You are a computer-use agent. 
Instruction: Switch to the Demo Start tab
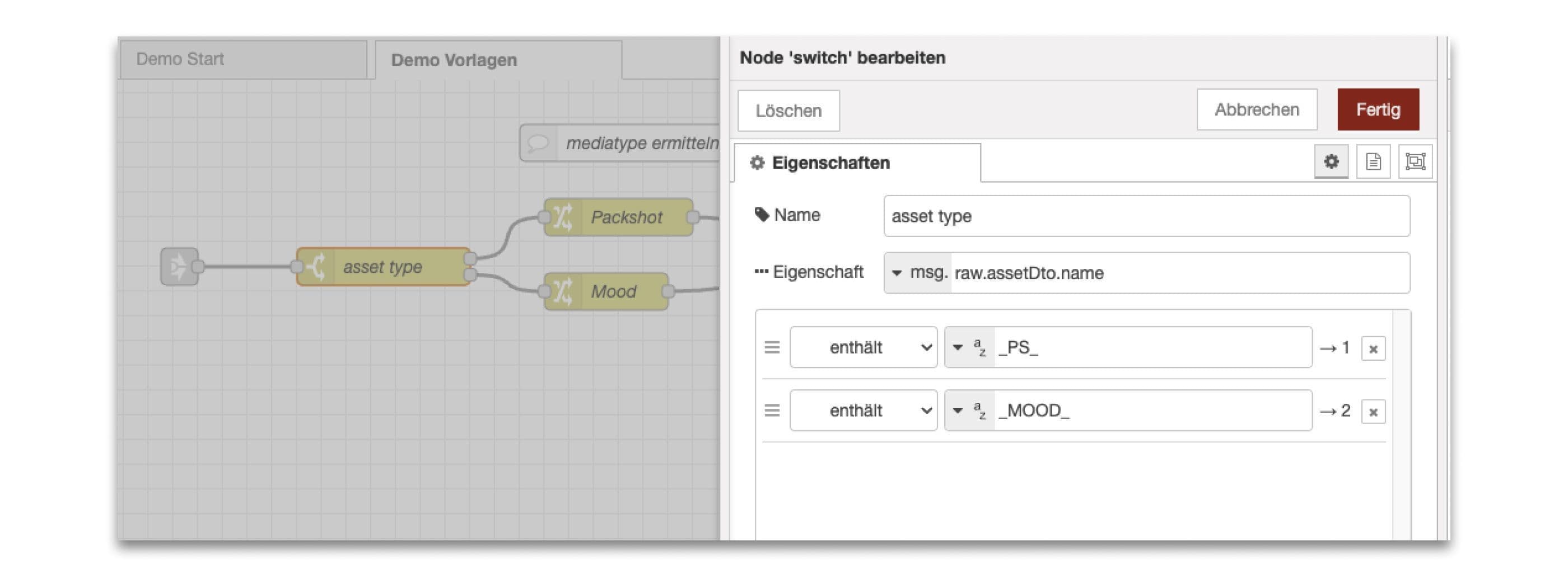point(180,58)
